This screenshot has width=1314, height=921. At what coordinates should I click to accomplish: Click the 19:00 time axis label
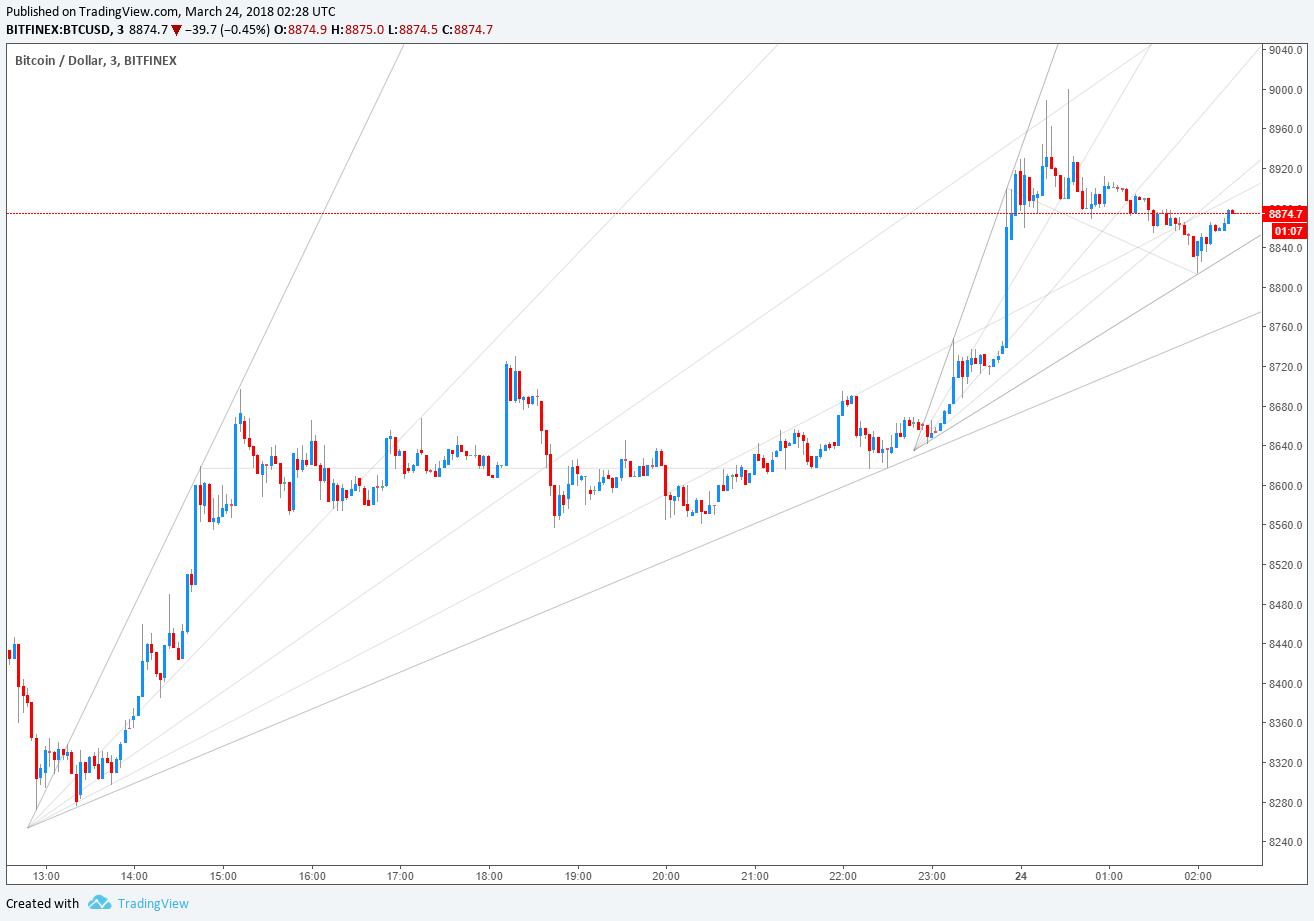pos(578,876)
